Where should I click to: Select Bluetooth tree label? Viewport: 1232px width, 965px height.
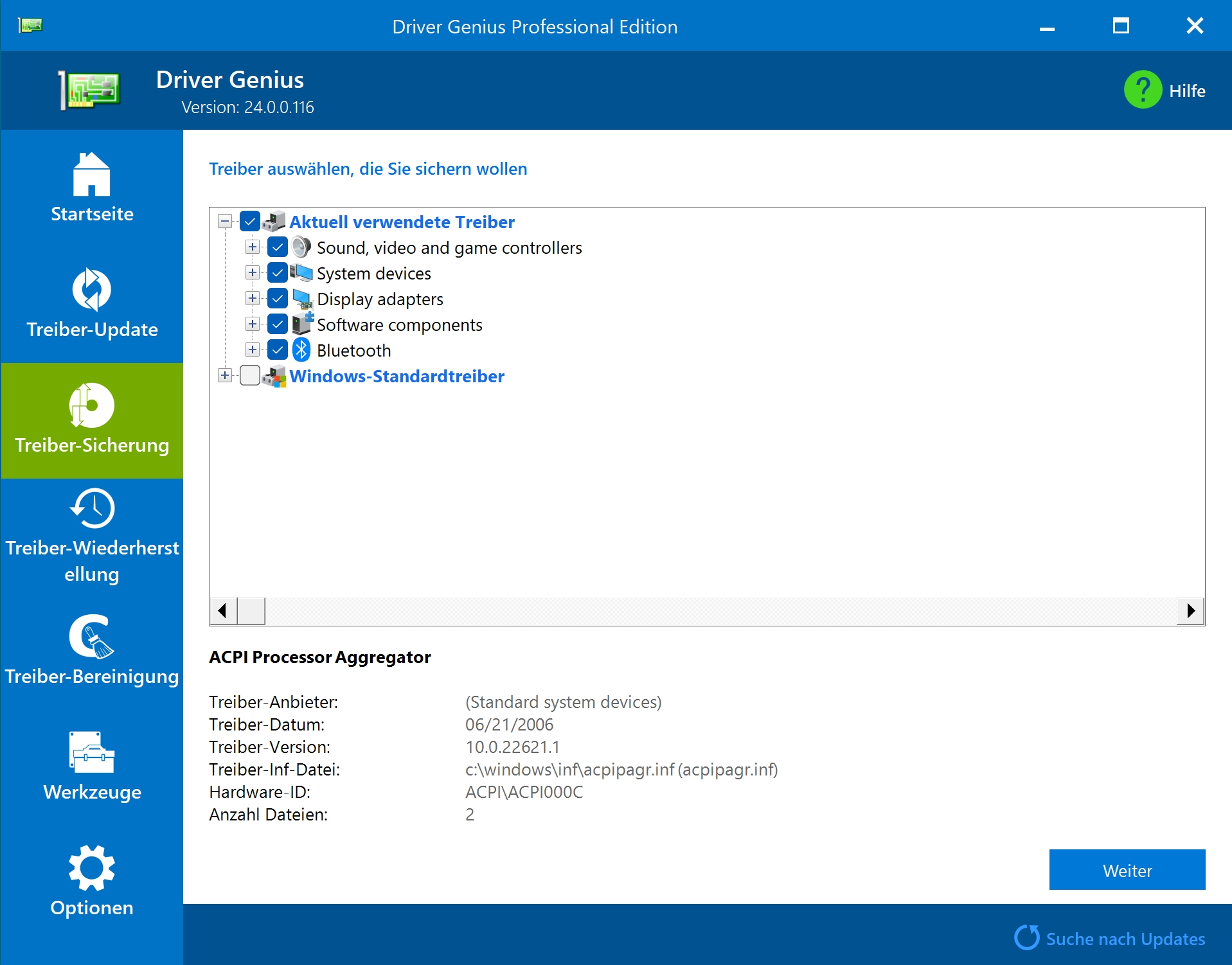353,350
